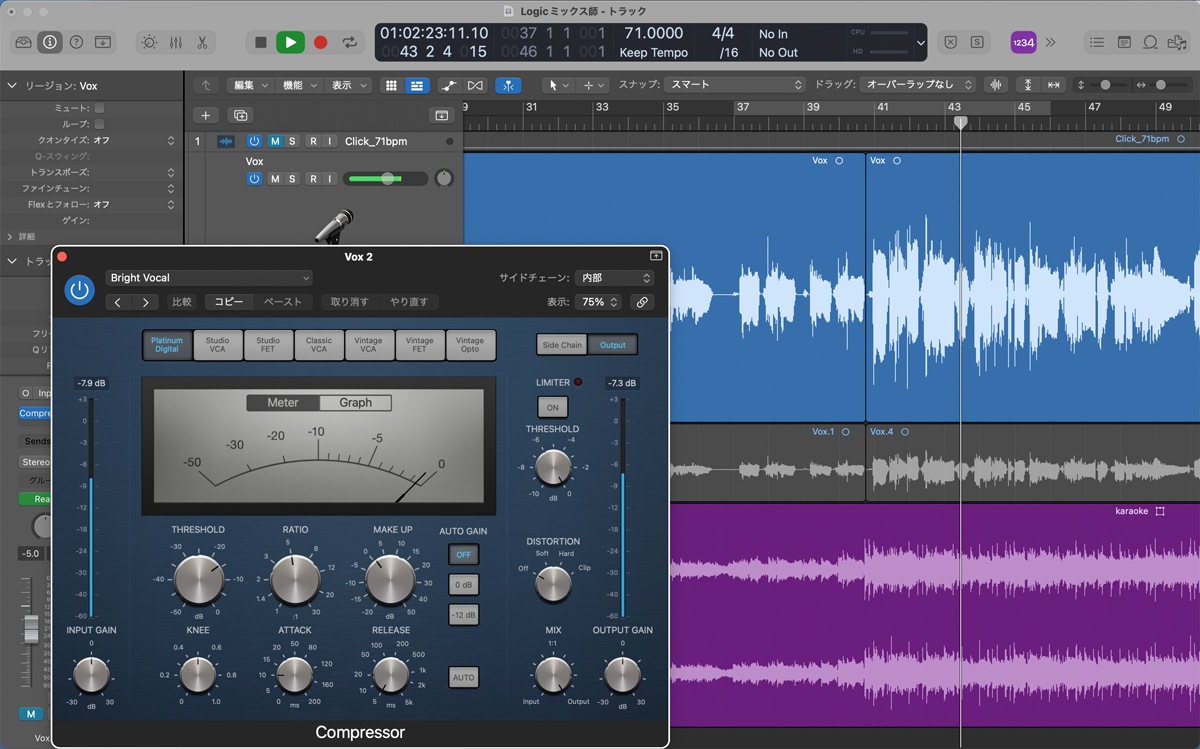Toggle the Flex bowtie button
The width and height of the screenshot is (1200, 749).
[475, 85]
